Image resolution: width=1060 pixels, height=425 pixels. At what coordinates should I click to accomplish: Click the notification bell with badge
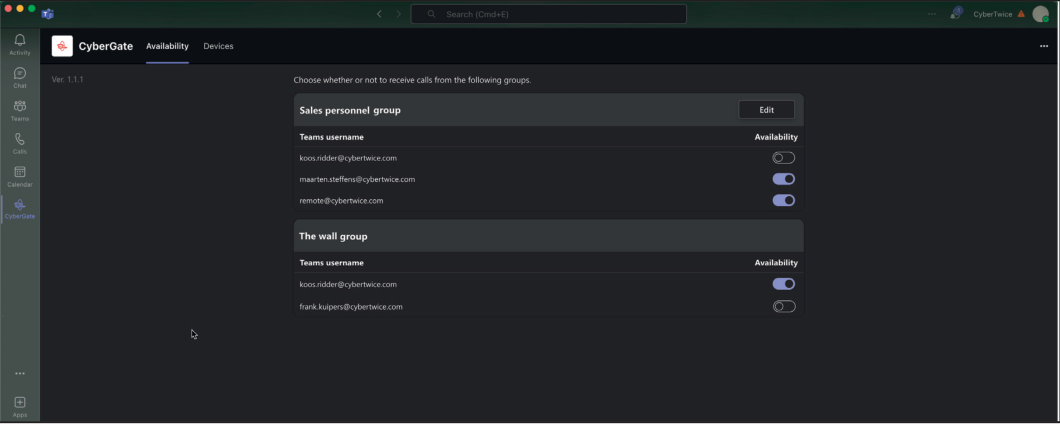click(x=956, y=14)
